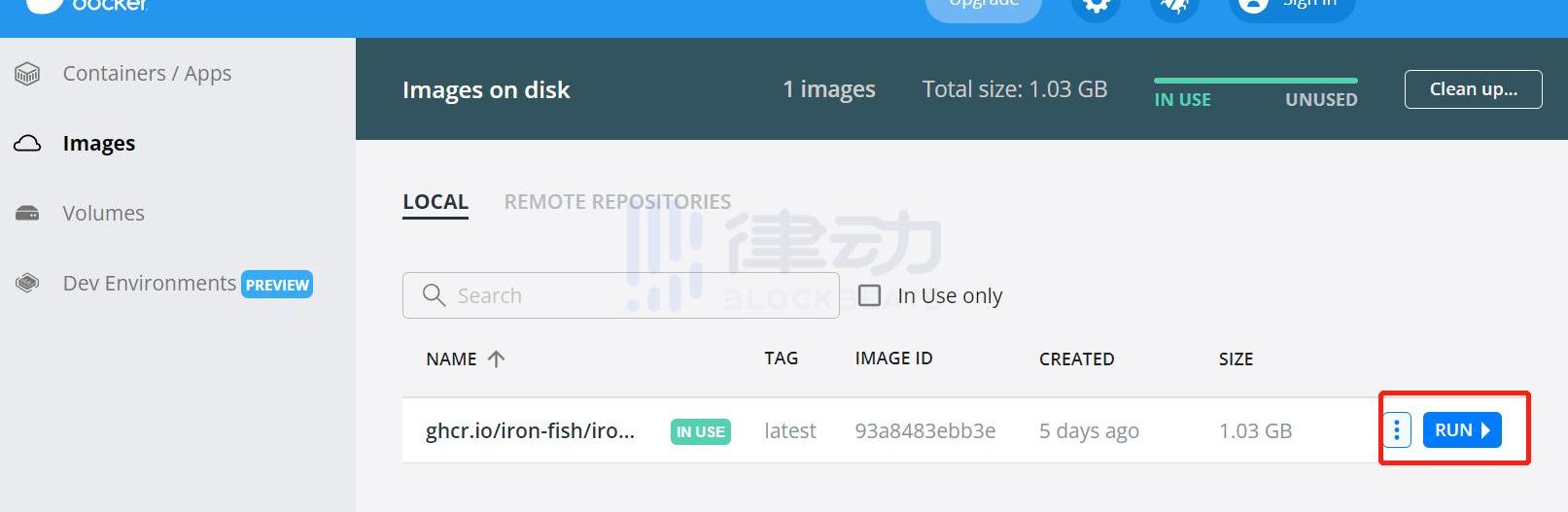Viewport: 1568px width, 512px height.
Task: Select the Images cloud icon
Action: click(27, 144)
